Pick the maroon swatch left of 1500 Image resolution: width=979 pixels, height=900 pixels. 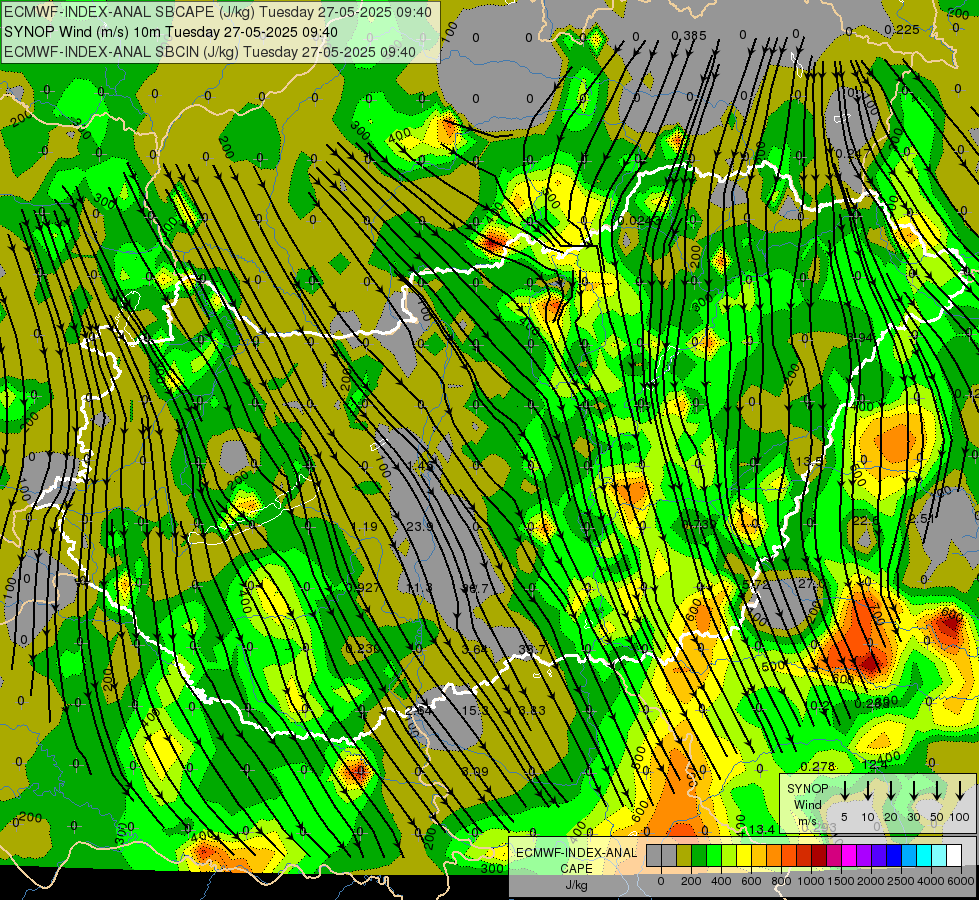pos(820,855)
